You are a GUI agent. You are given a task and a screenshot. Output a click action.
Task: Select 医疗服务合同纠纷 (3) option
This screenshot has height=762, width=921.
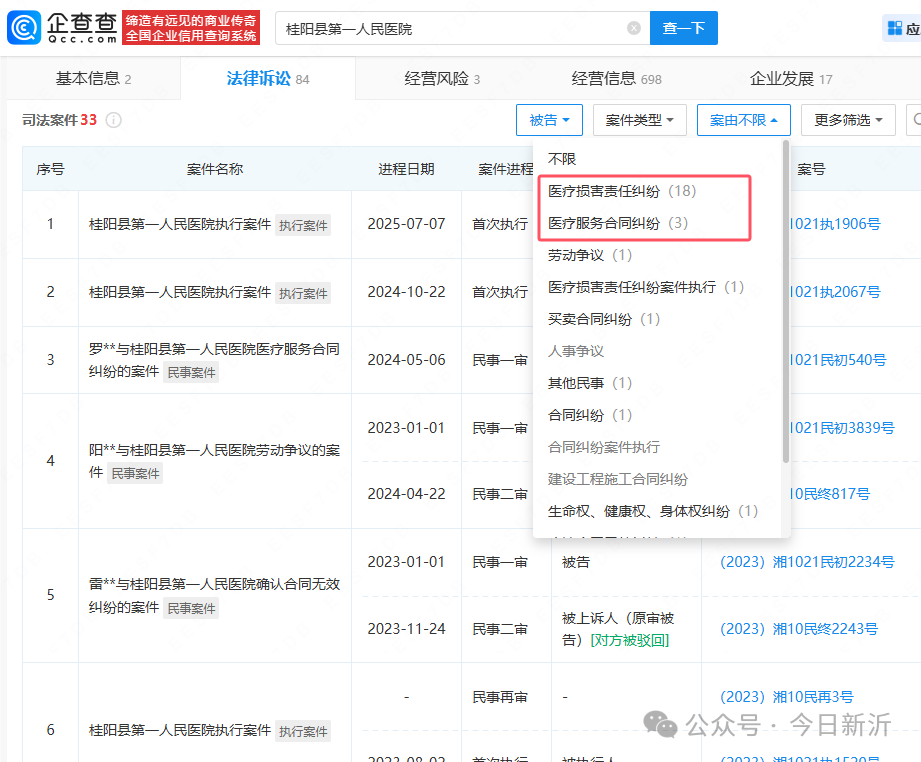pyautogui.click(x=618, y=223)
